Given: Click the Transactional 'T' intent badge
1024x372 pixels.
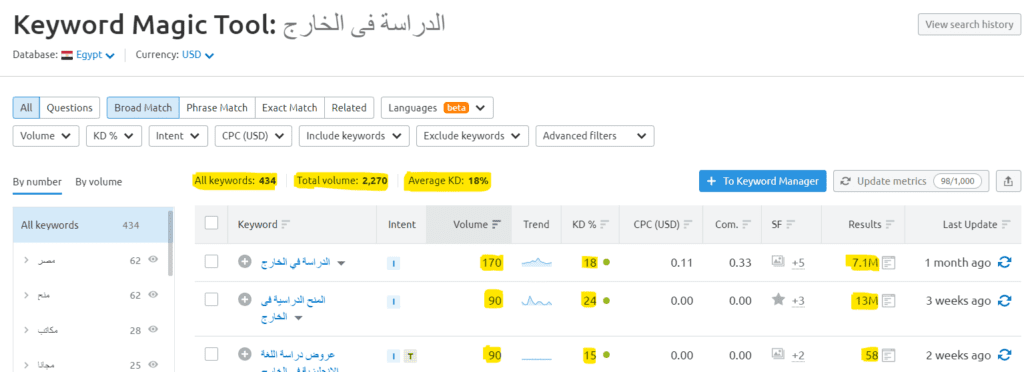Looking at the screenshot, I should click(x=409, y=356).
